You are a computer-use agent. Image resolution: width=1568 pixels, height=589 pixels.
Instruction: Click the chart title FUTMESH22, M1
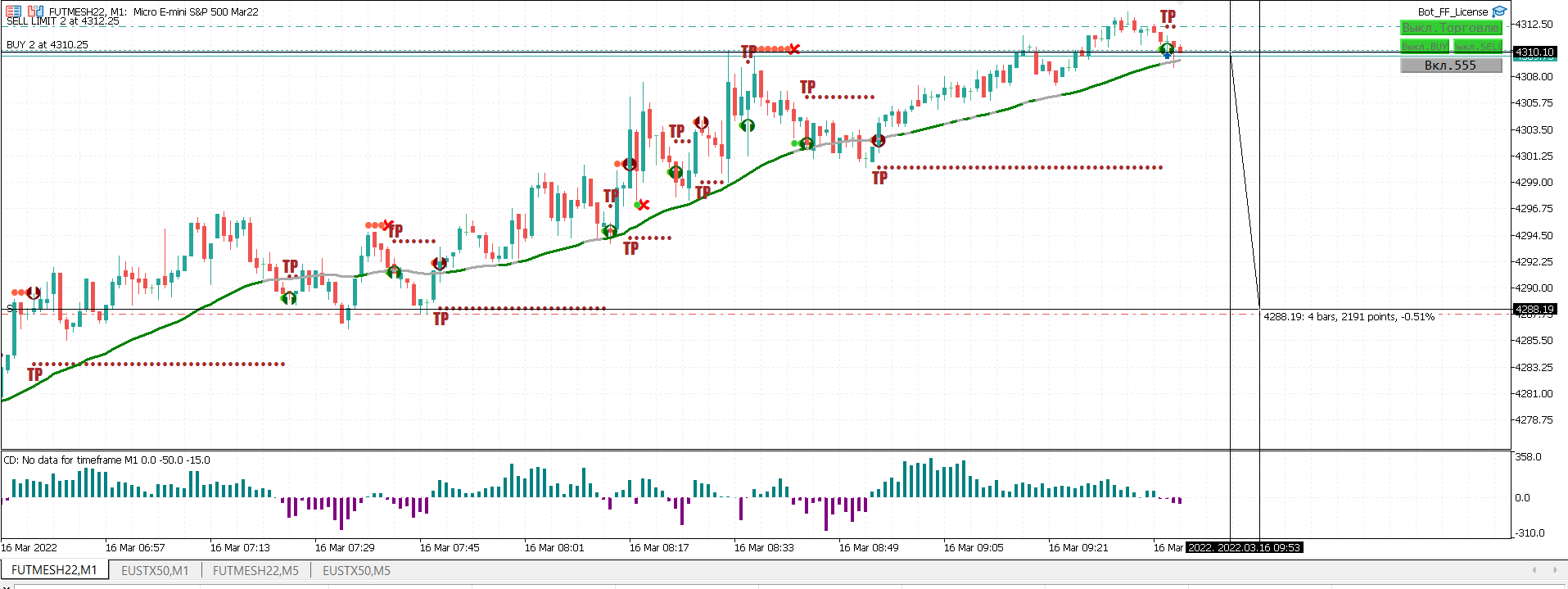[88, 11]
